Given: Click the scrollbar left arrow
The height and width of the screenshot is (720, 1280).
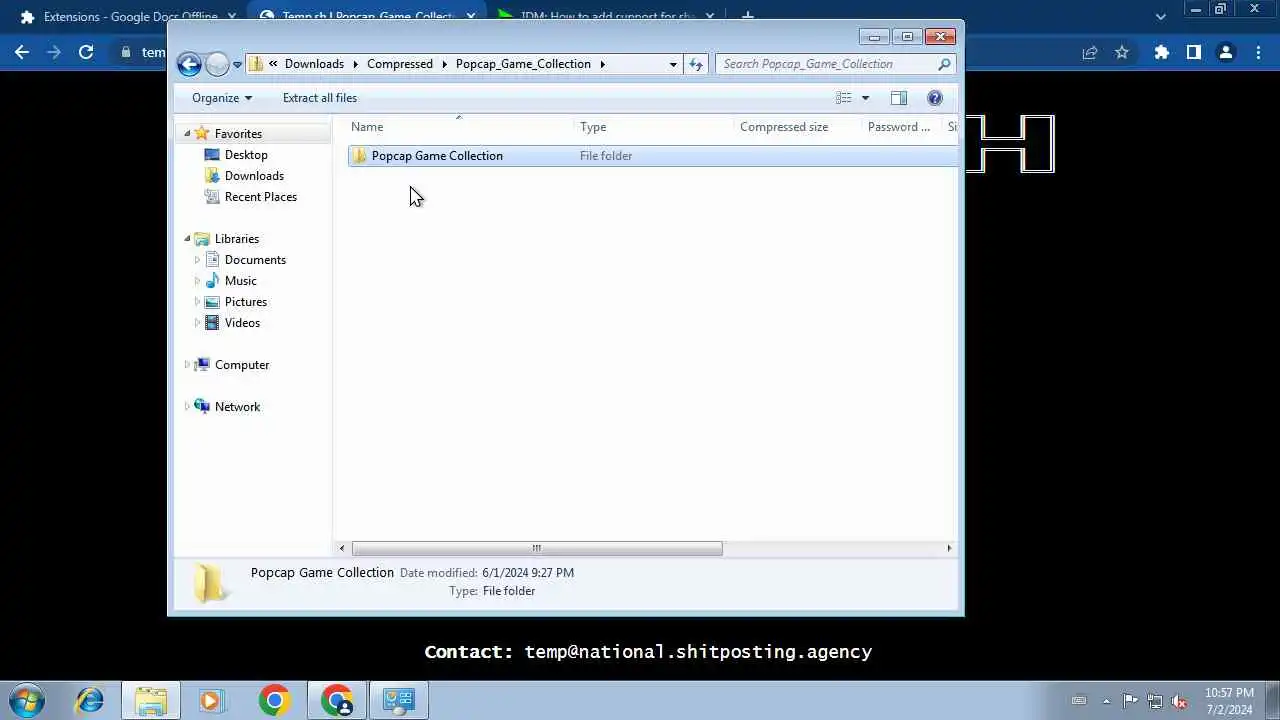Looking at the screenshot, I should click(342, 548).
